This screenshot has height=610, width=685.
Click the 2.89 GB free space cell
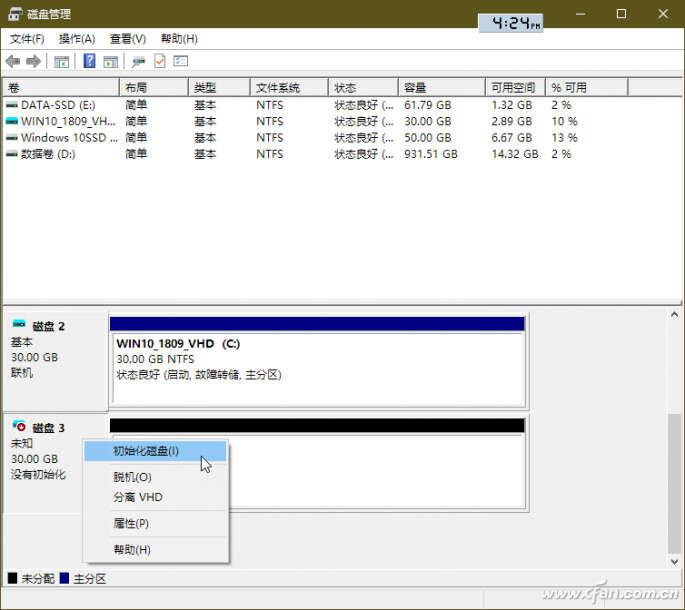512,121
